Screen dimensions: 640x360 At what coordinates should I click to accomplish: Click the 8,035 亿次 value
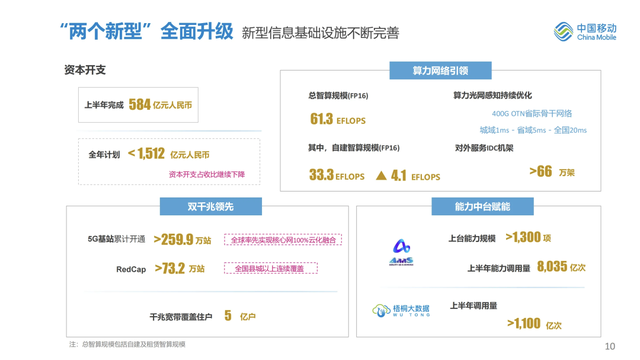point(561,267)
